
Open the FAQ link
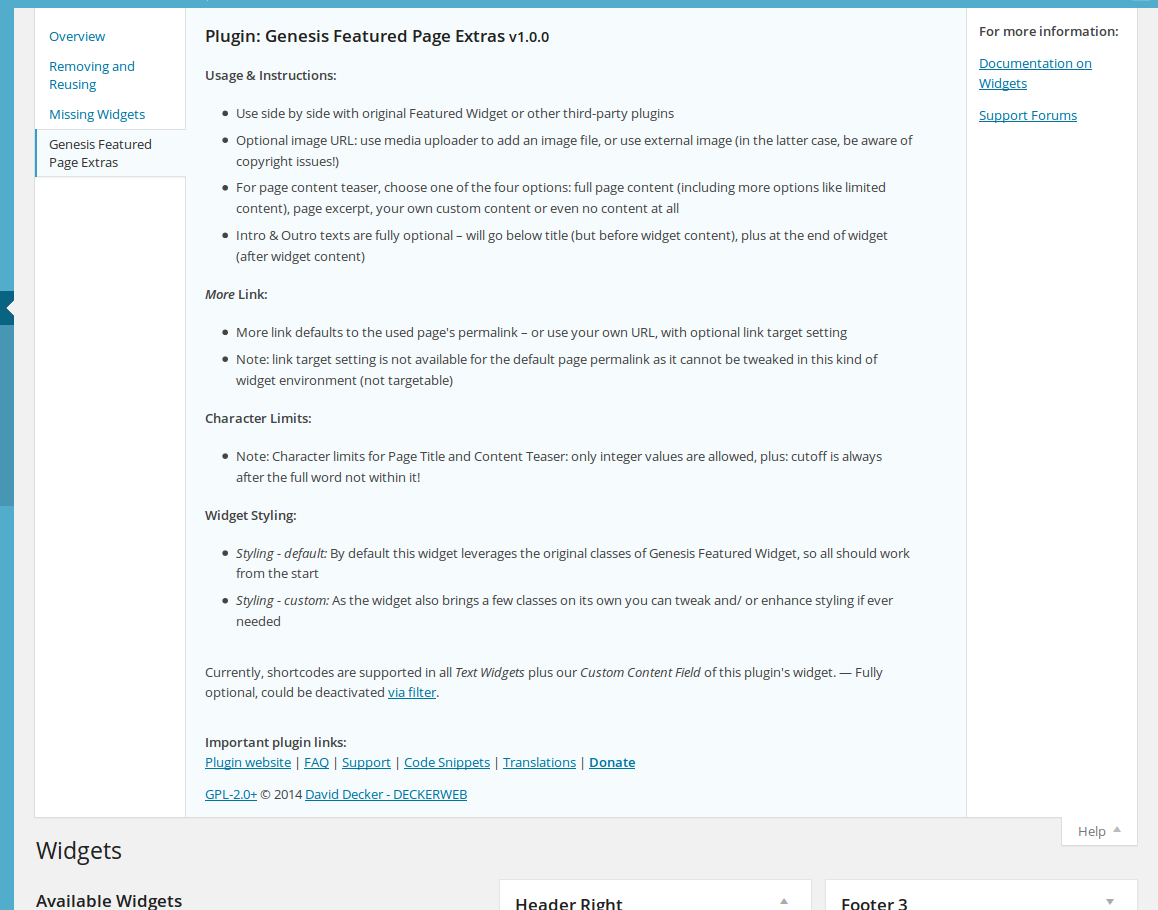(x=316, y=762)
